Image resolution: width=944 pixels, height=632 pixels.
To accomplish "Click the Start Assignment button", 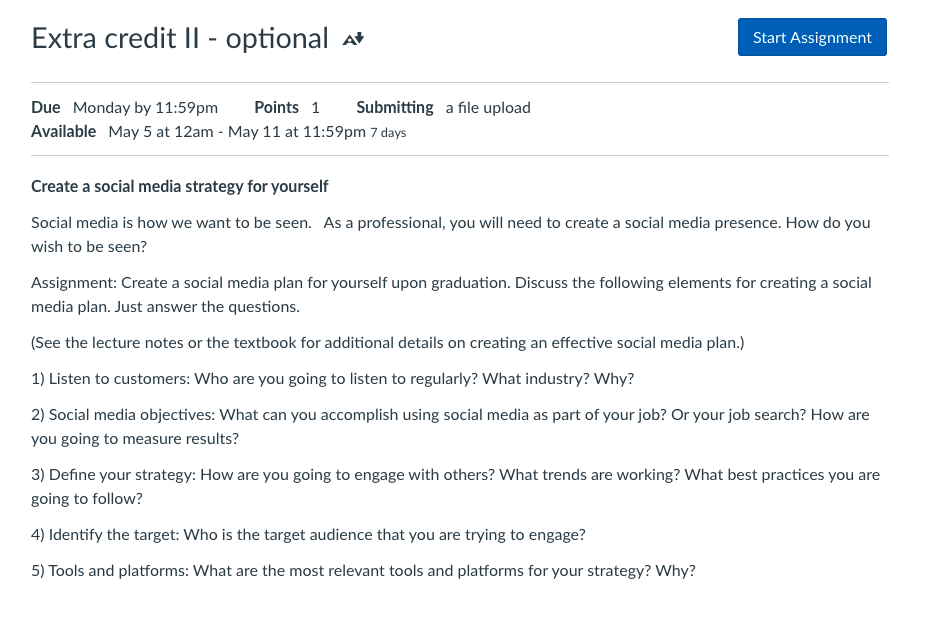I will click(x=811, y=36).
